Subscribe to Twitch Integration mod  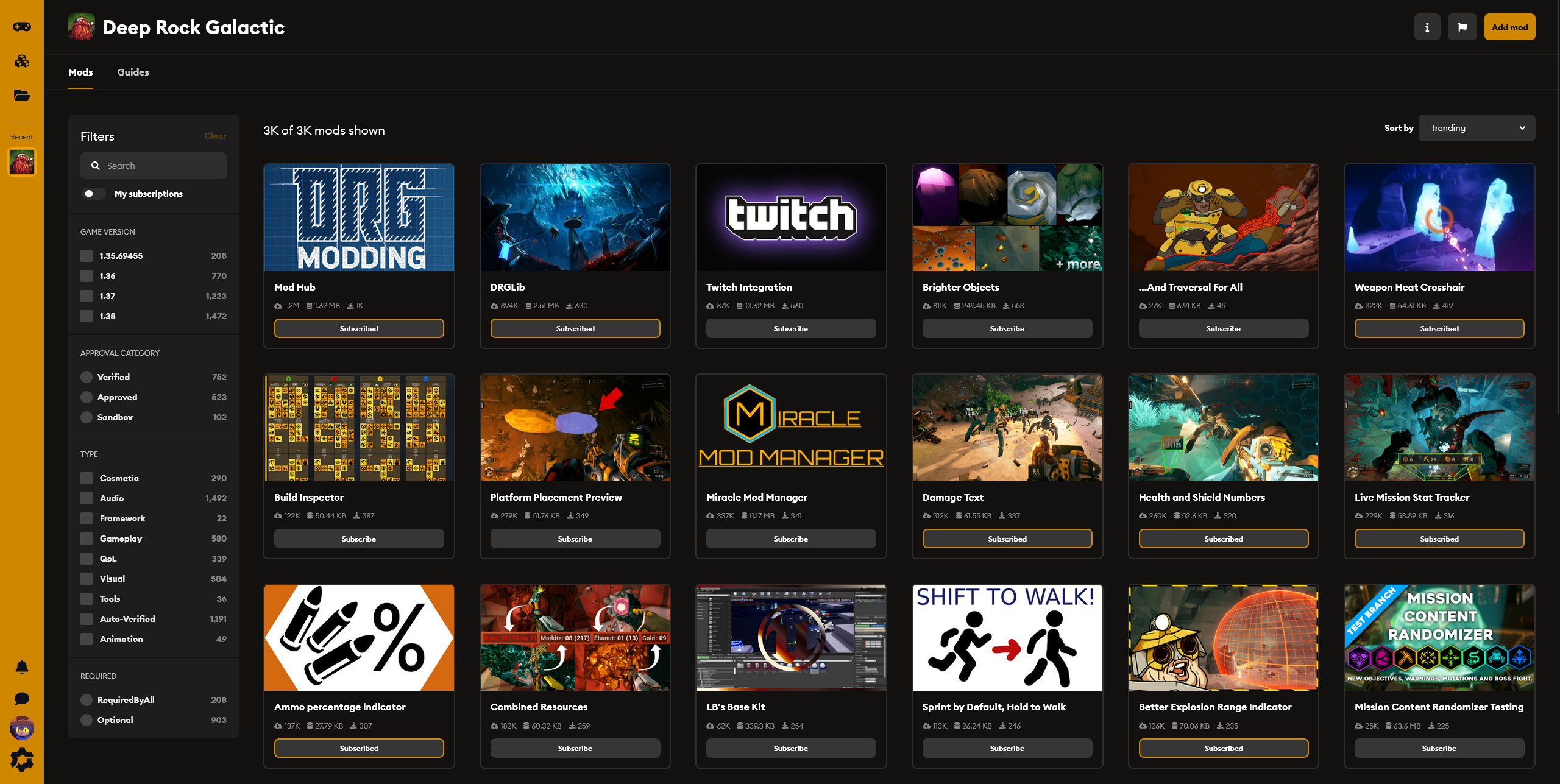790,328
